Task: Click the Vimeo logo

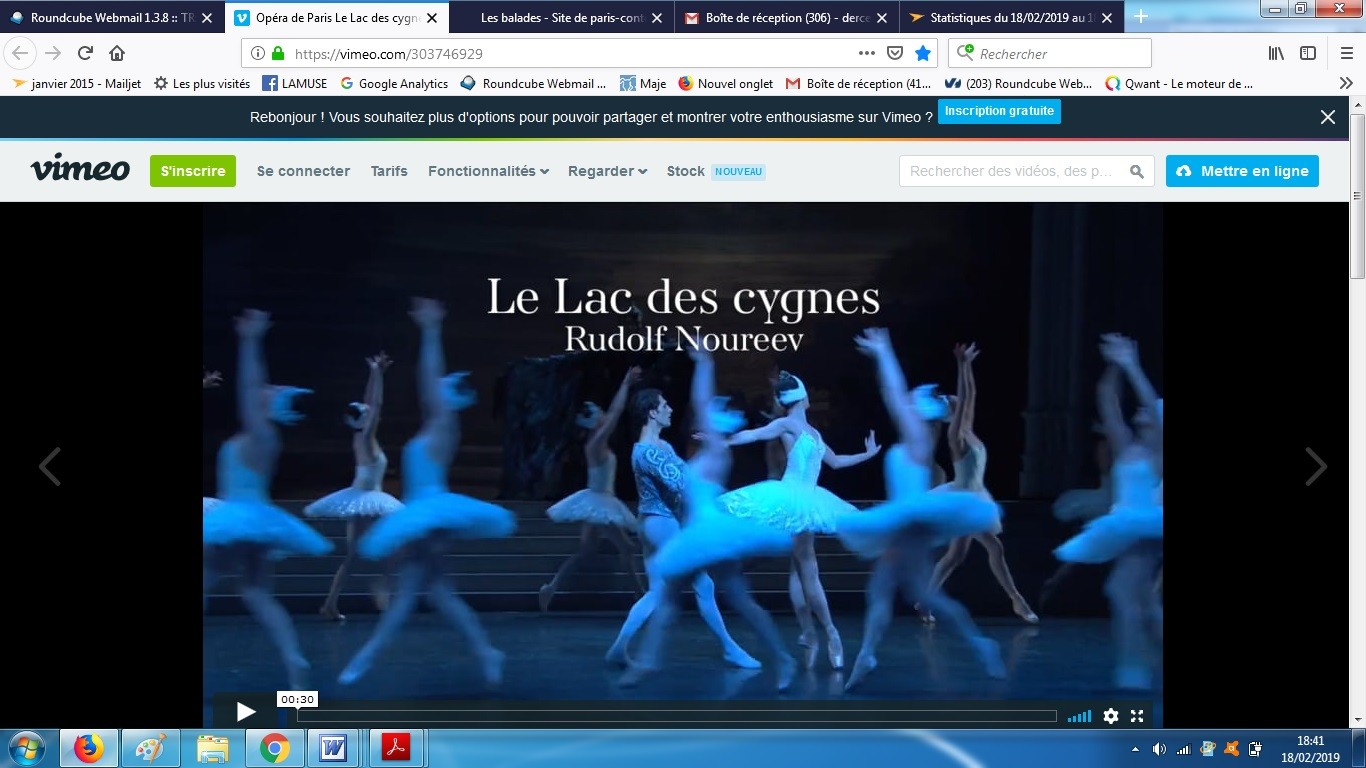Action: pyautogui.click(x=80, y=170)
